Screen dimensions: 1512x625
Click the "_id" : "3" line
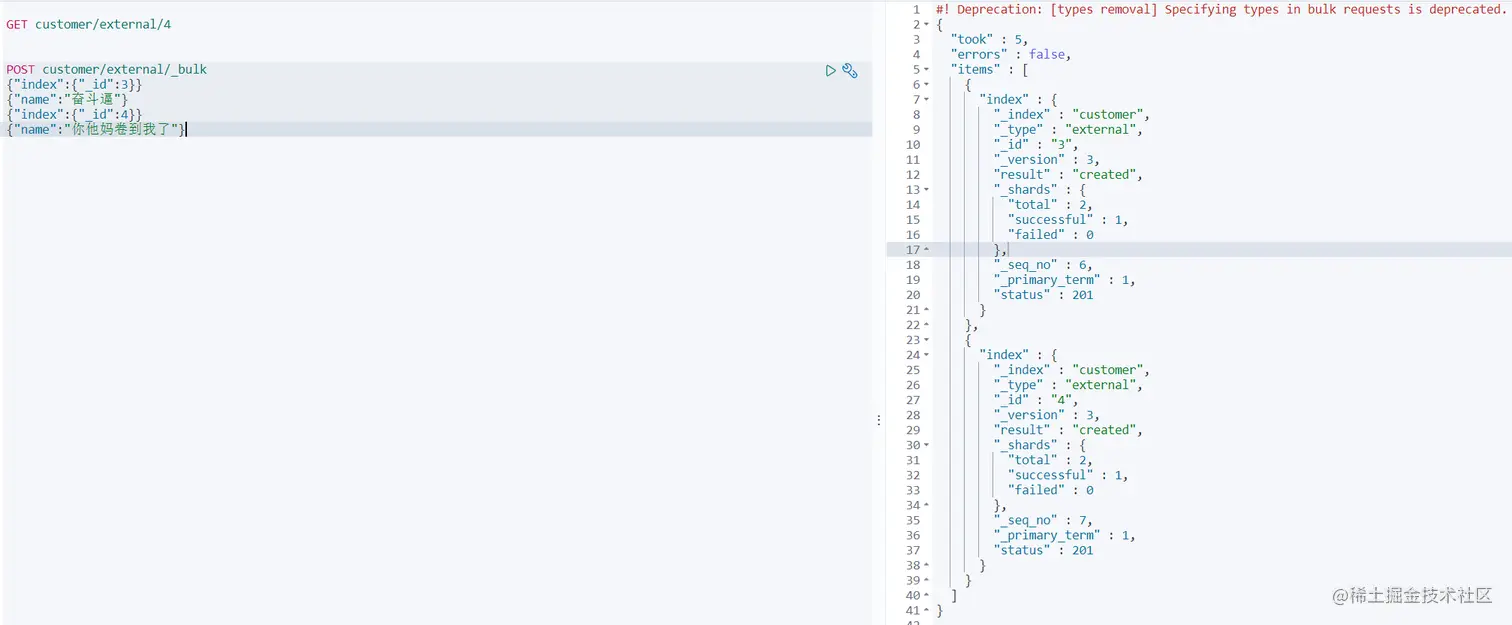pos(1036,144)
